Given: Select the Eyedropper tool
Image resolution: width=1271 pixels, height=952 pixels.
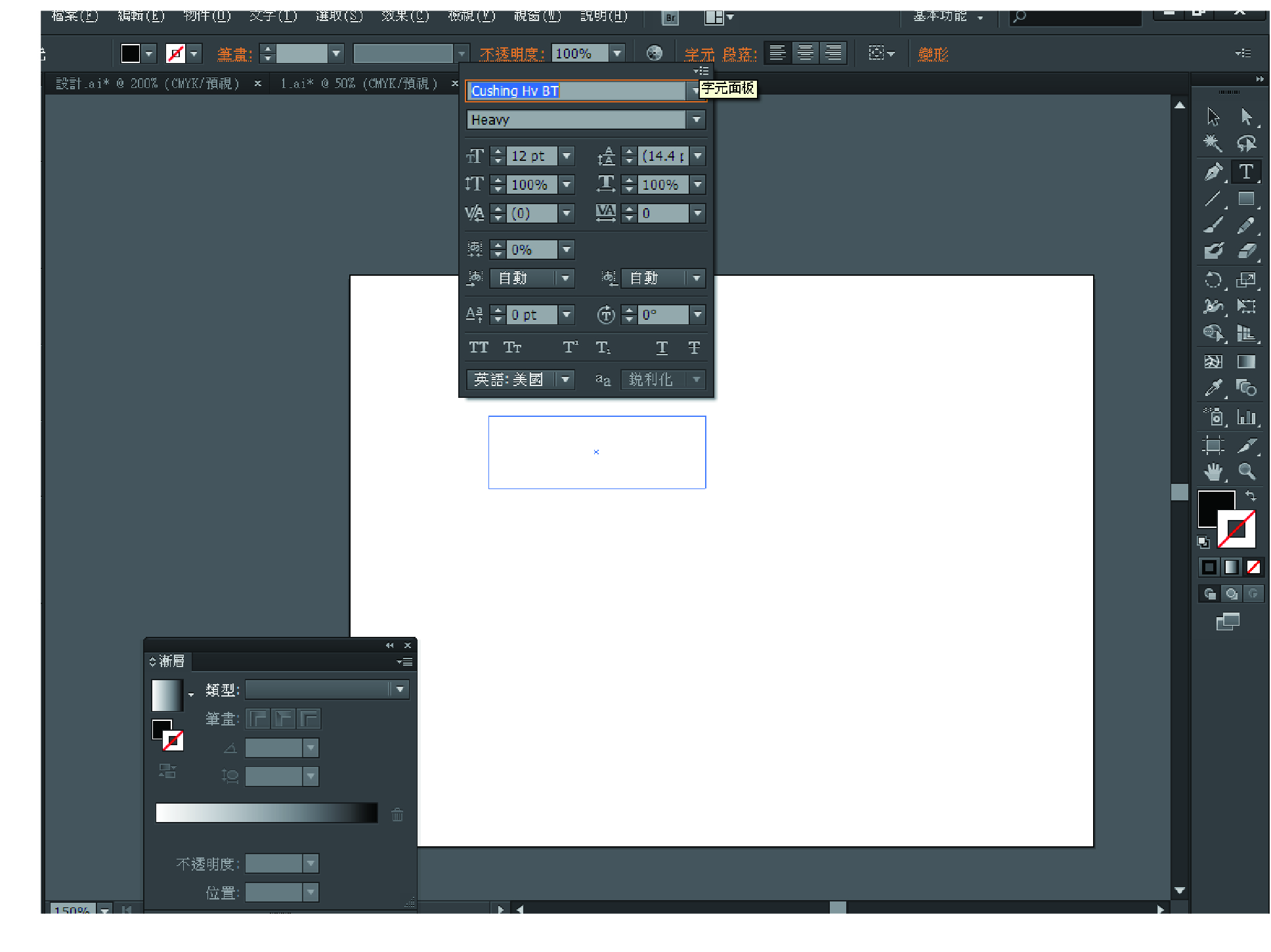Looking at the screenshot, I should [1213, 389].
